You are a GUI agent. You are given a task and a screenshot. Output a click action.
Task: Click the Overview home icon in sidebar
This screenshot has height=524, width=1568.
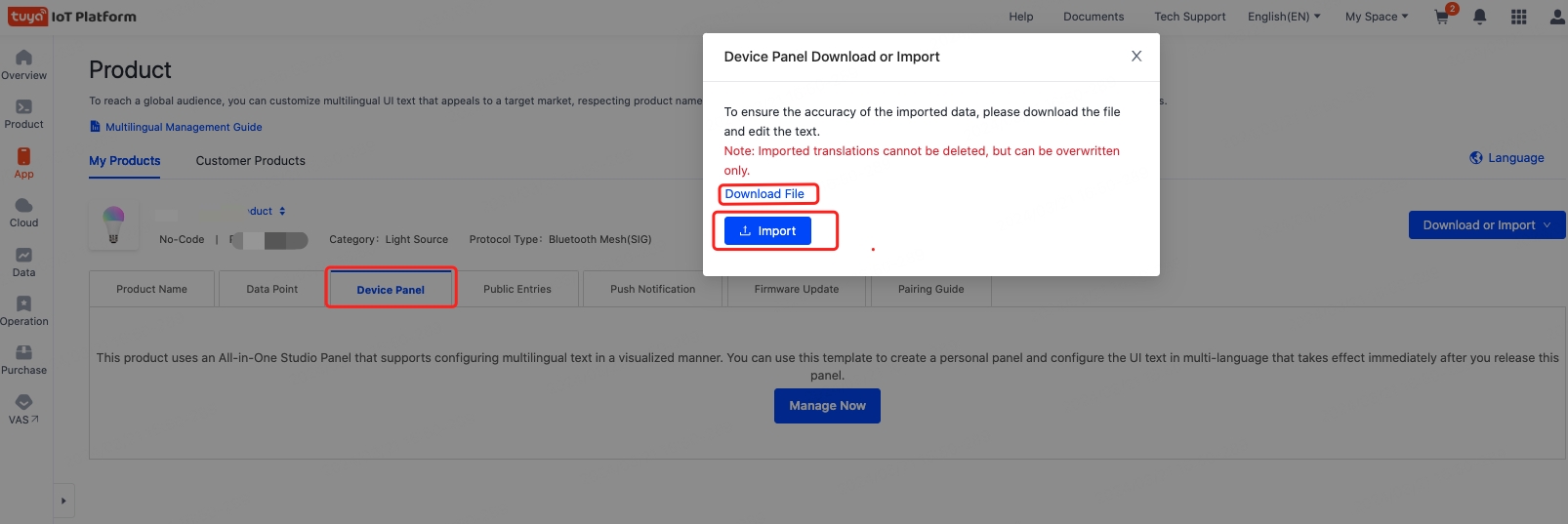coord(23,58)
